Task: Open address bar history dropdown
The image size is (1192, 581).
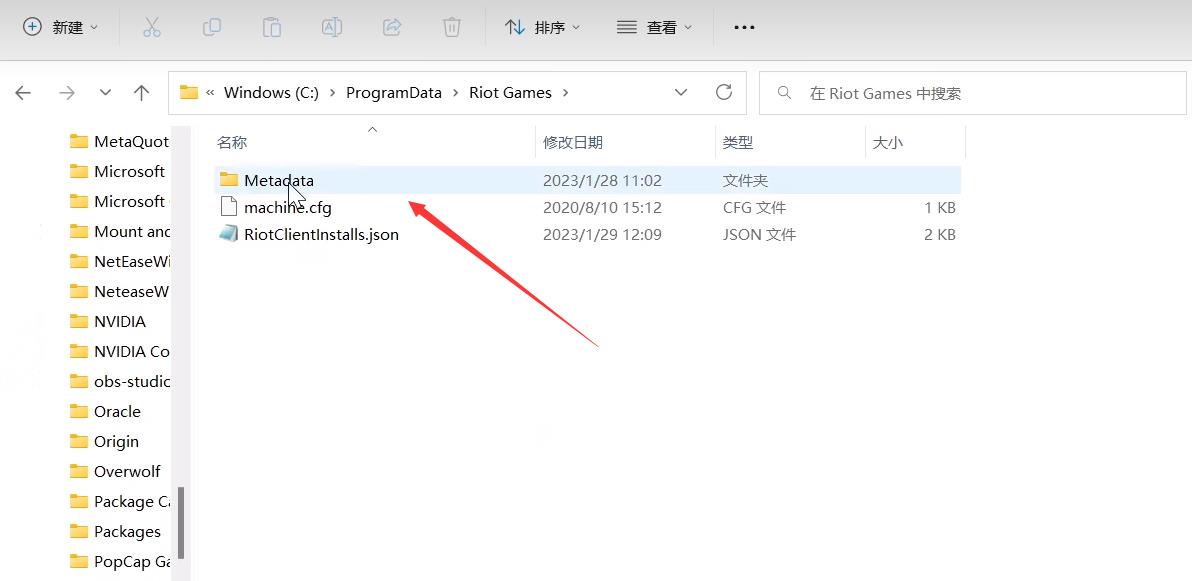Action: [x=681, y=93]
